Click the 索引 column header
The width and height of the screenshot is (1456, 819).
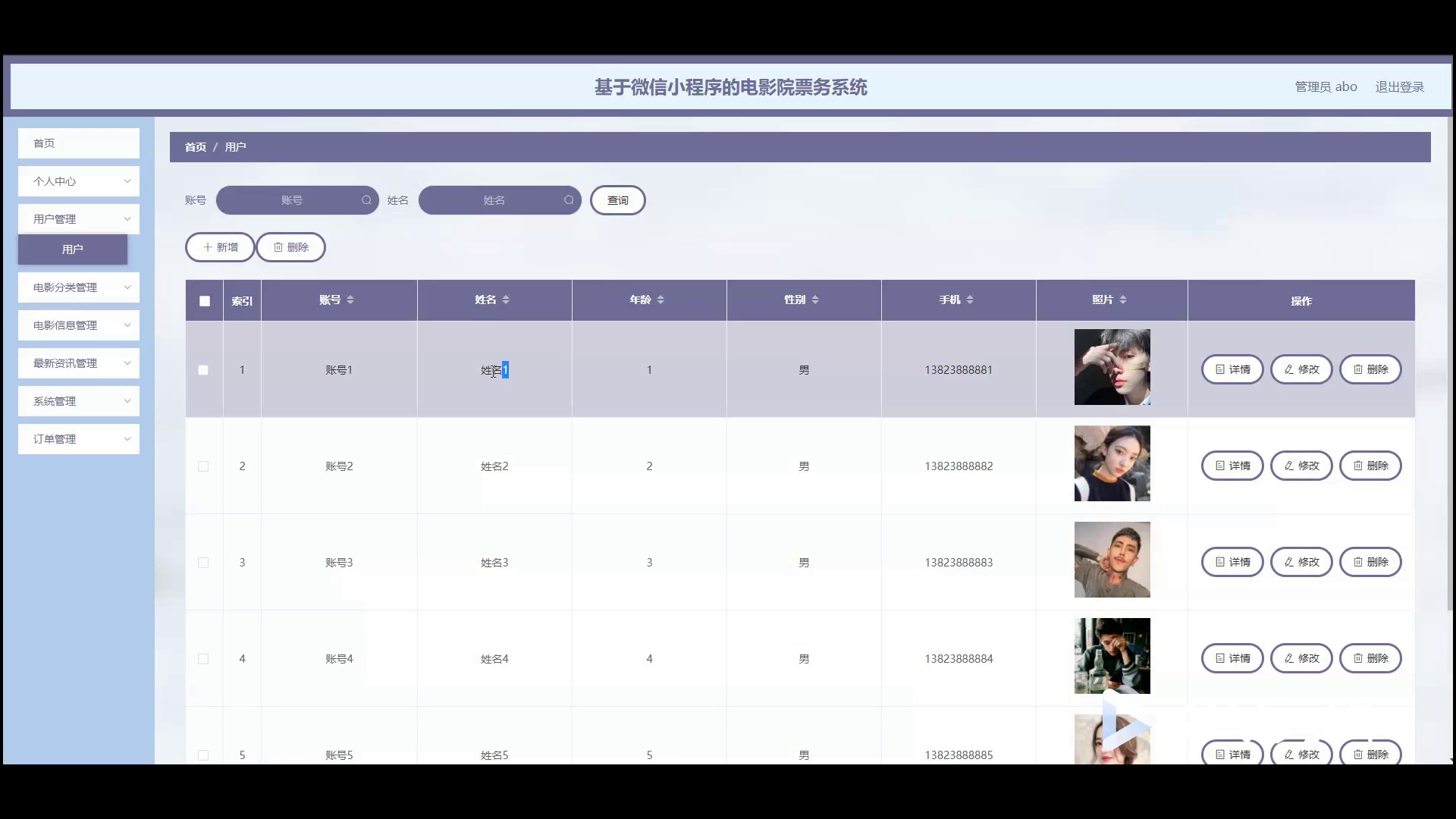[x=242, y=301]
